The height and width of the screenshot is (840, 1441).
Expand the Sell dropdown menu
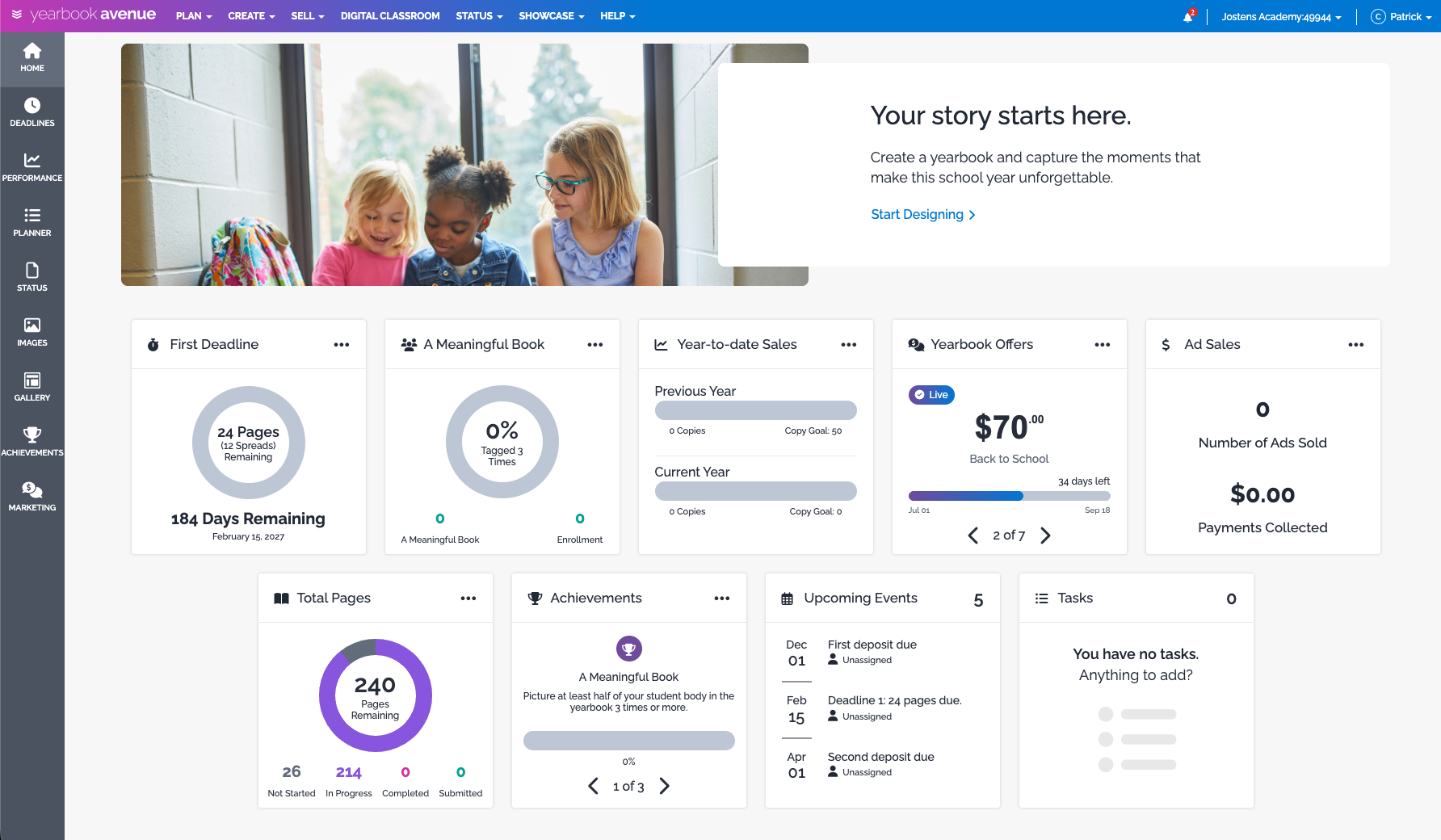tap(308, 16)
